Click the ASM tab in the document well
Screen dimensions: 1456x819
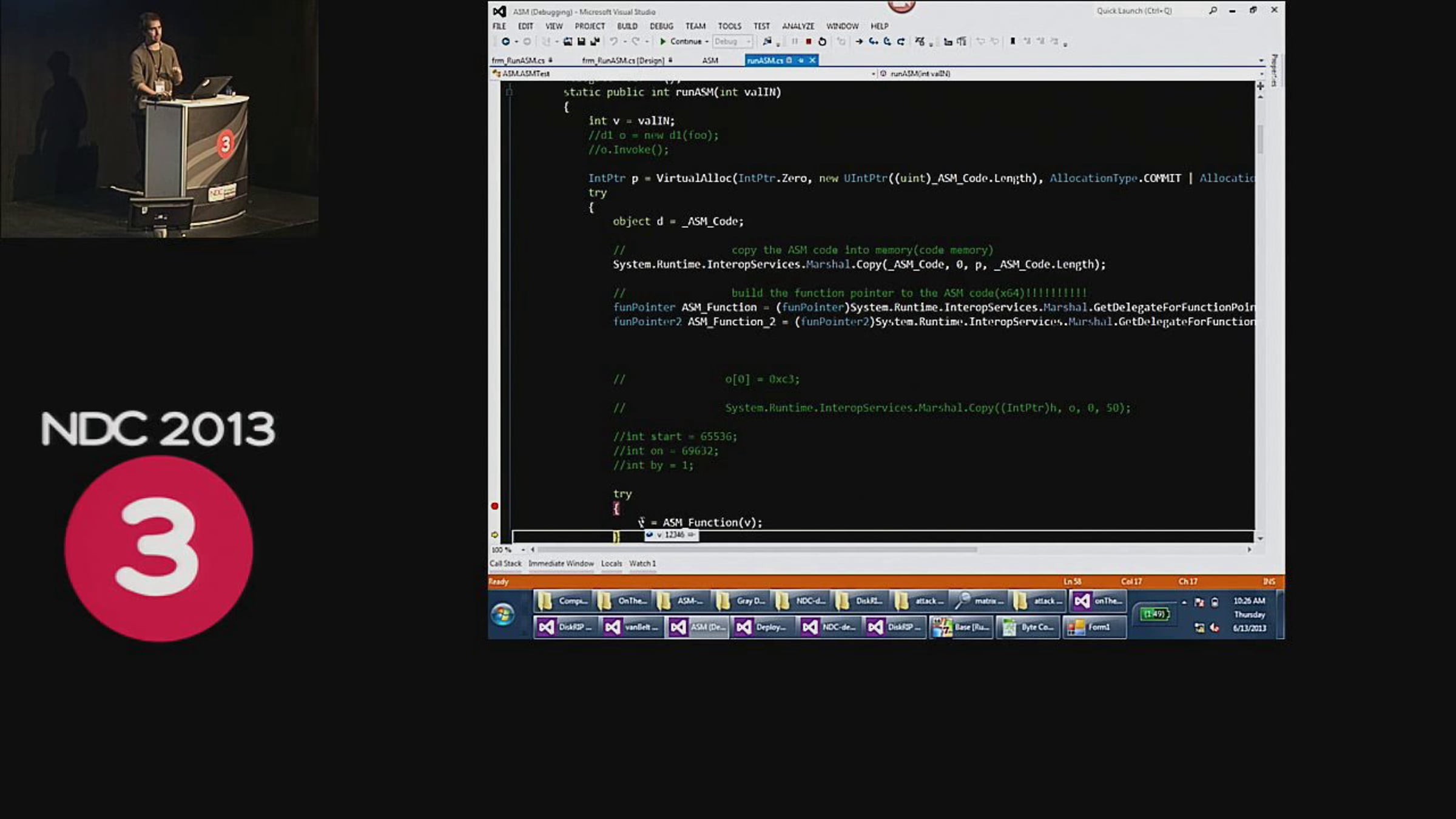pos(710,61)
